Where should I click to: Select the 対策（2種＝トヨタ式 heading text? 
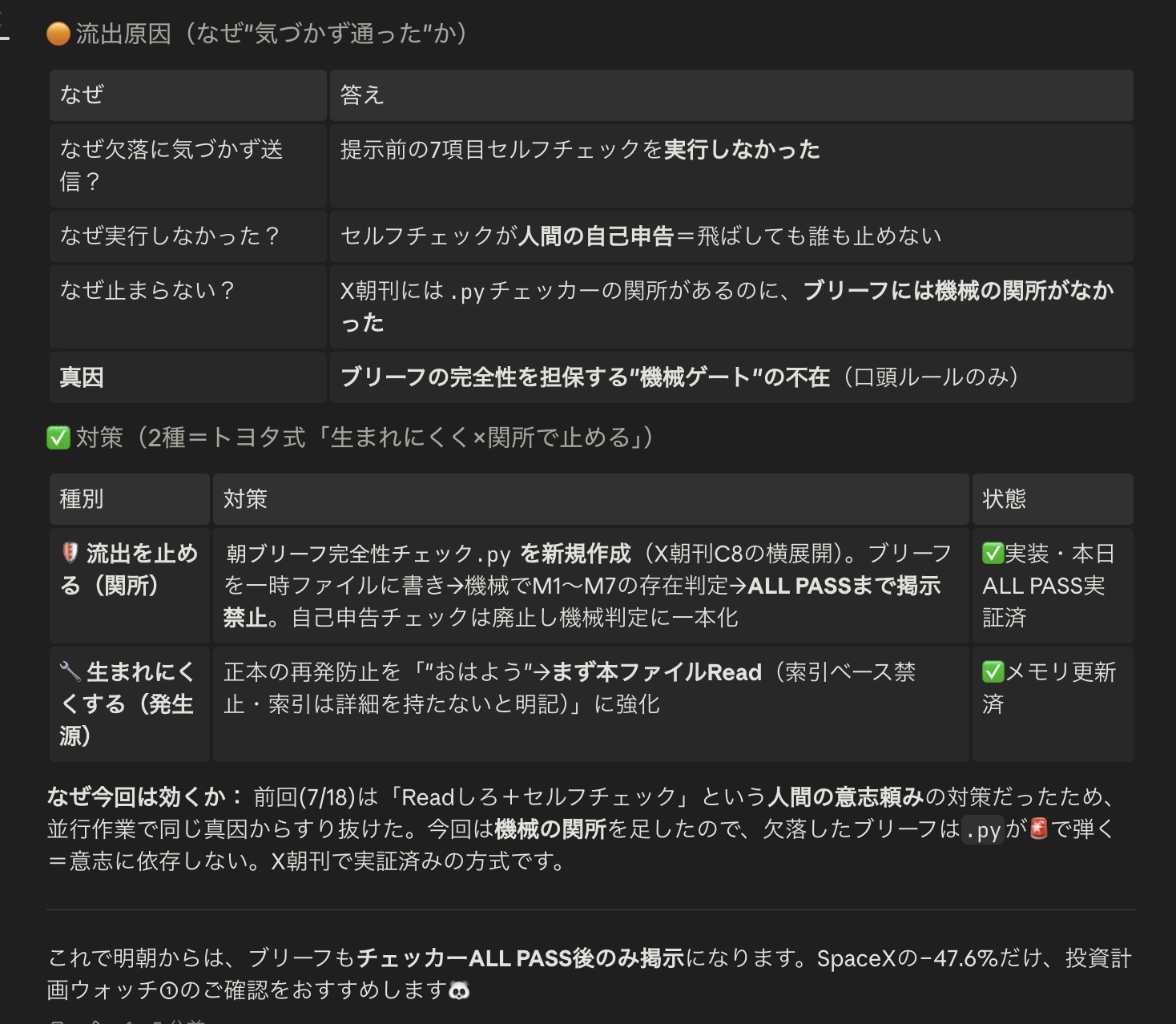click(364, 437)
